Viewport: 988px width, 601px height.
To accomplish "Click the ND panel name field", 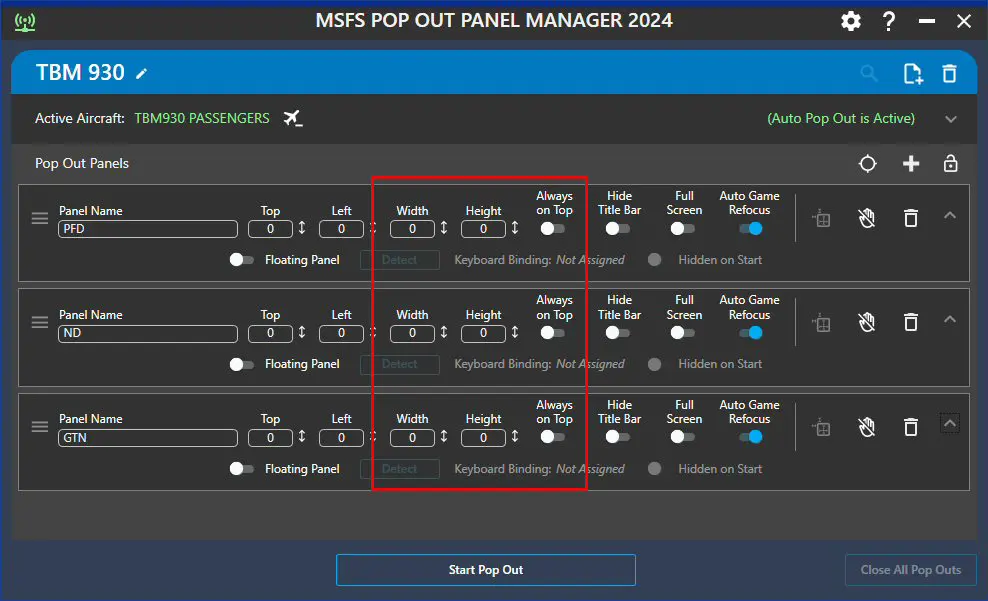I will (148, 333).
